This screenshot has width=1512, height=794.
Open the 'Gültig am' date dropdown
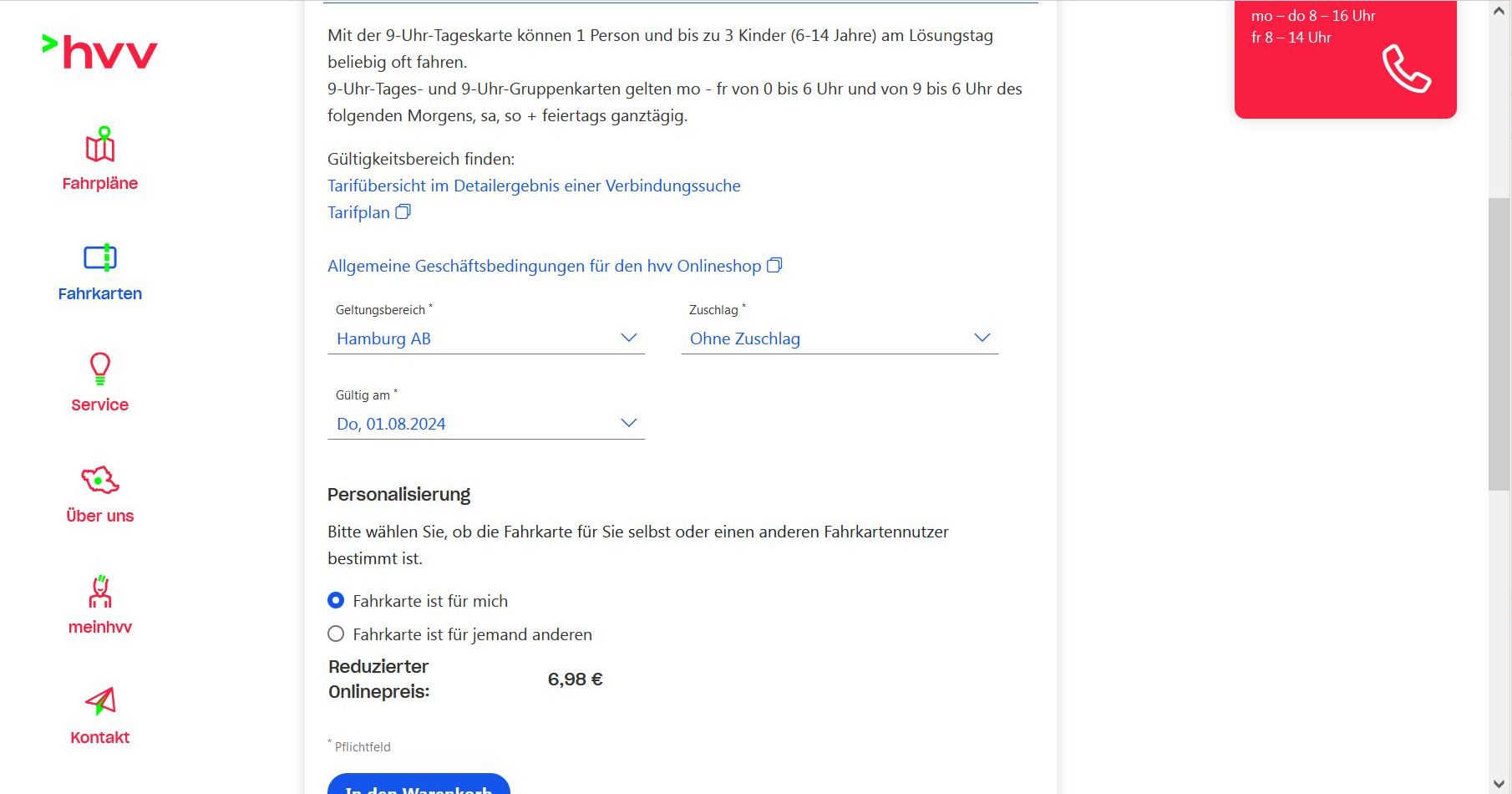(486, 424)
